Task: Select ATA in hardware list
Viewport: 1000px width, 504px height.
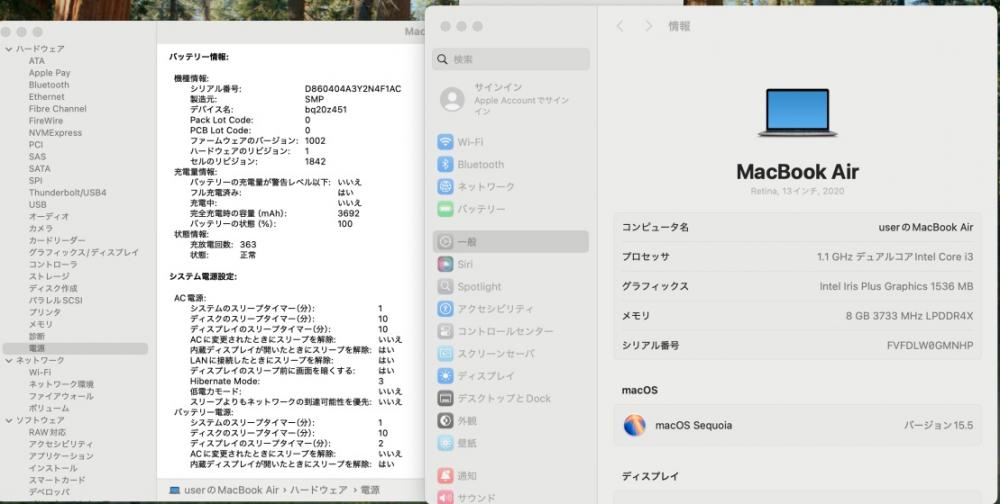Action: 36,61
